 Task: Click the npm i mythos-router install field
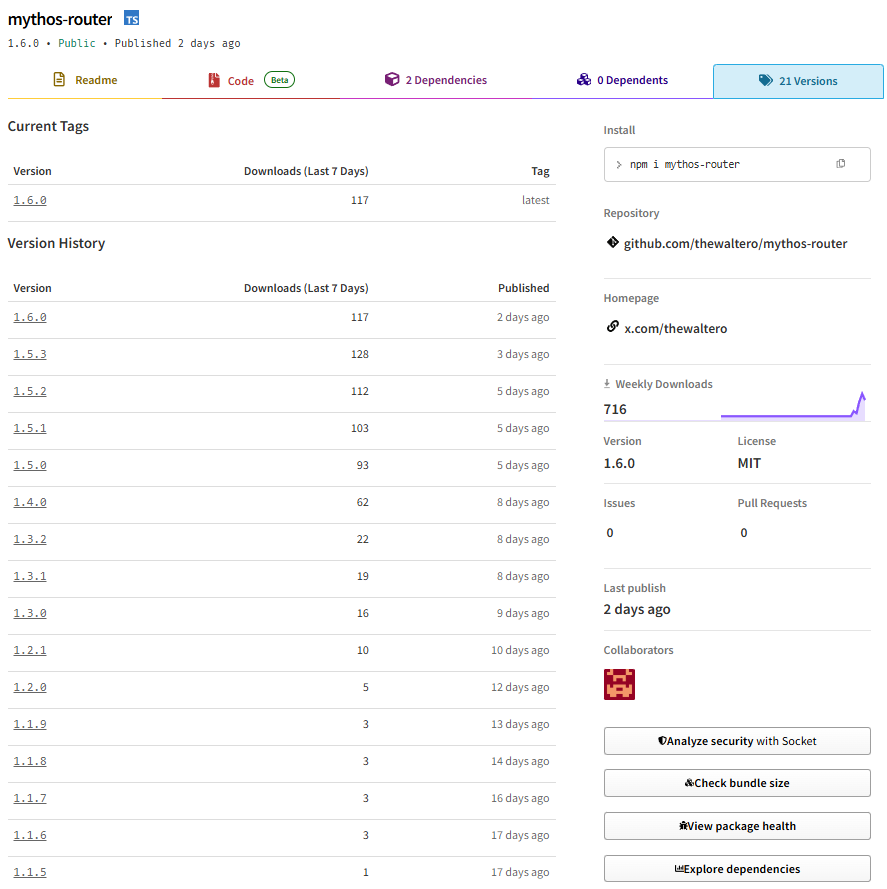pyautogui.click(x=737, y=164)
